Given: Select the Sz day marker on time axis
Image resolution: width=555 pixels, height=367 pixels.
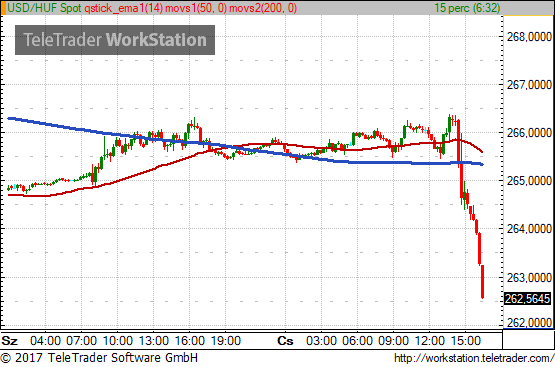Looking at the screenshot, I should [10, 341].
